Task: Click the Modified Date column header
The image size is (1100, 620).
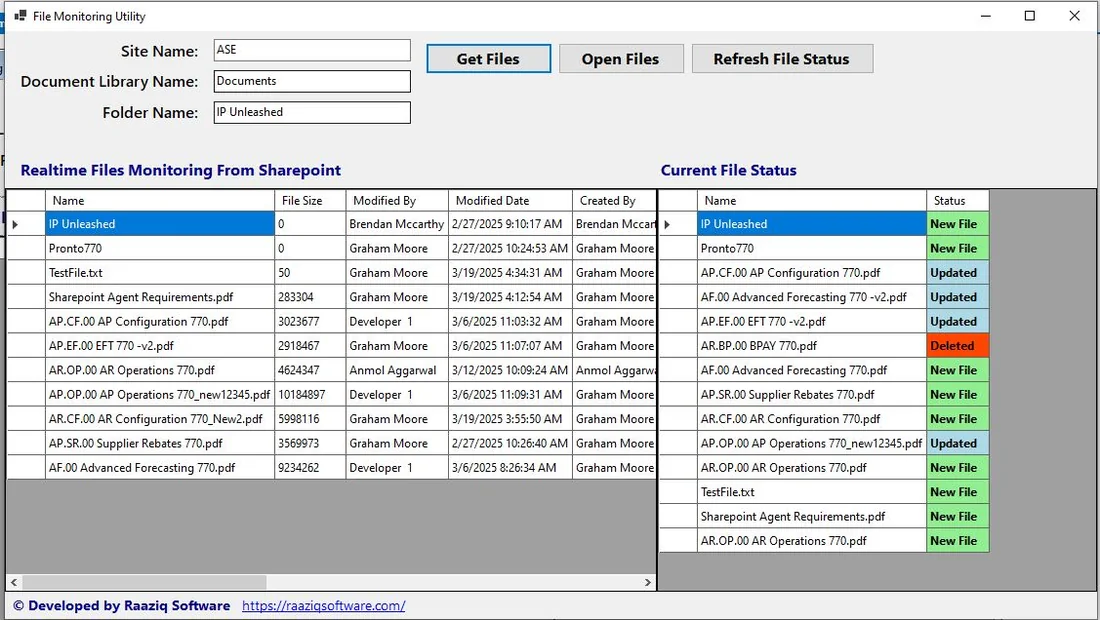Action: [510, 201]
